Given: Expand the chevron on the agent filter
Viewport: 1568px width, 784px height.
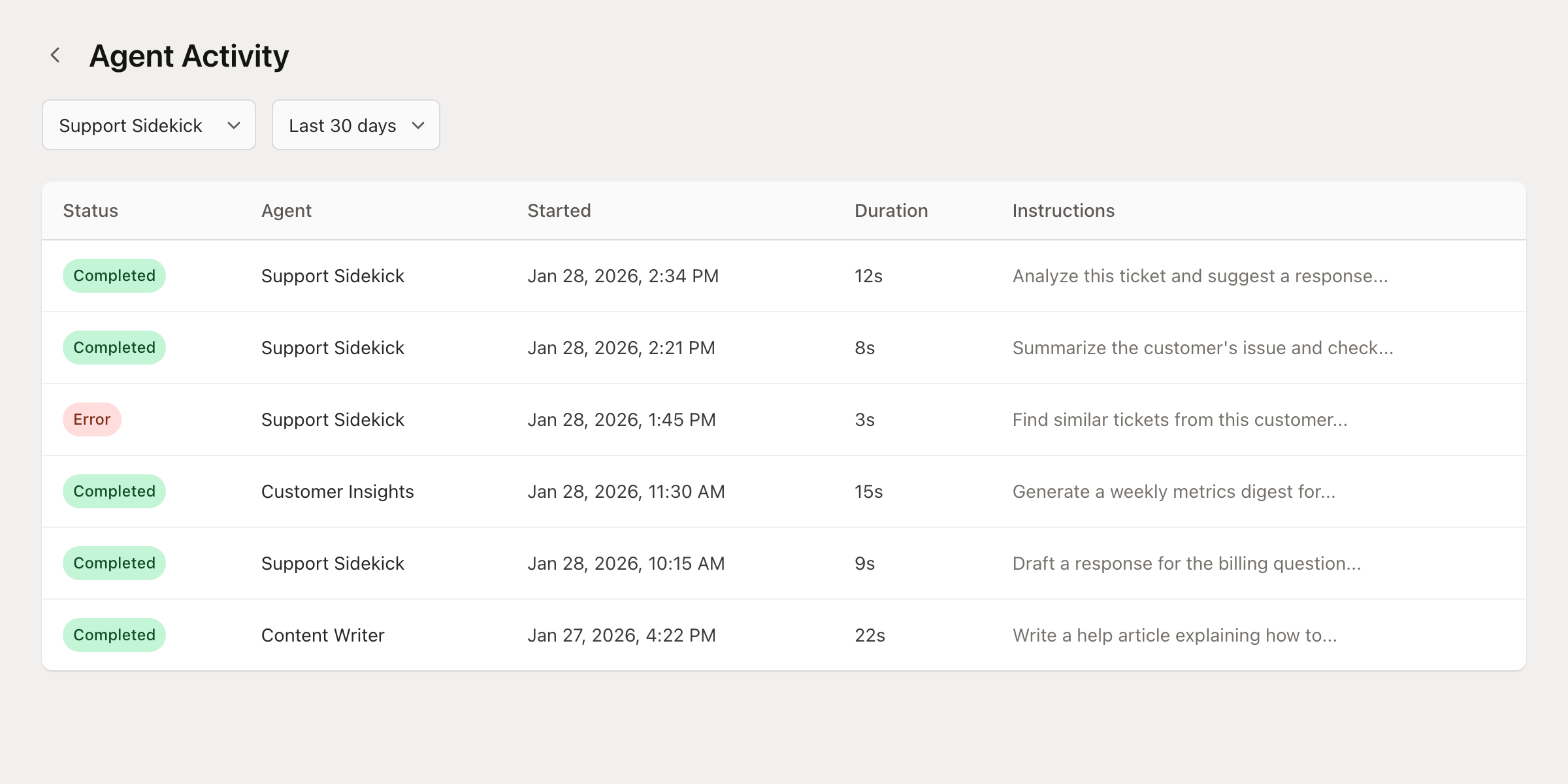Looking at the screenshot, I should (x=234, y=125).
